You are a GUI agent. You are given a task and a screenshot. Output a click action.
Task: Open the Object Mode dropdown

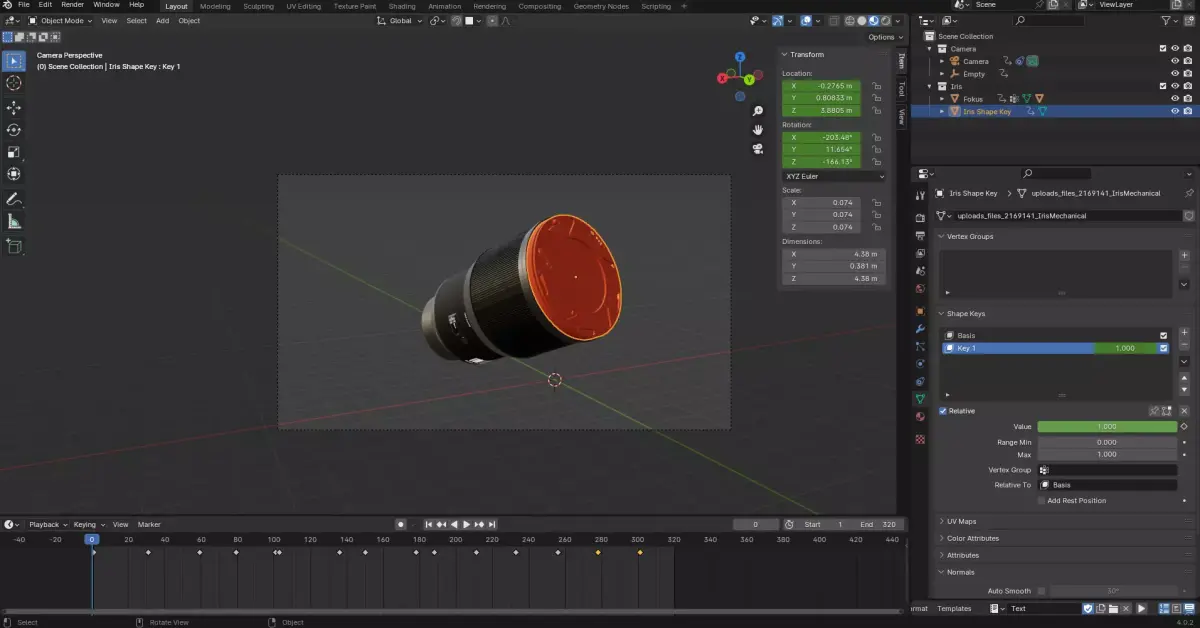(x=61, y=20)
